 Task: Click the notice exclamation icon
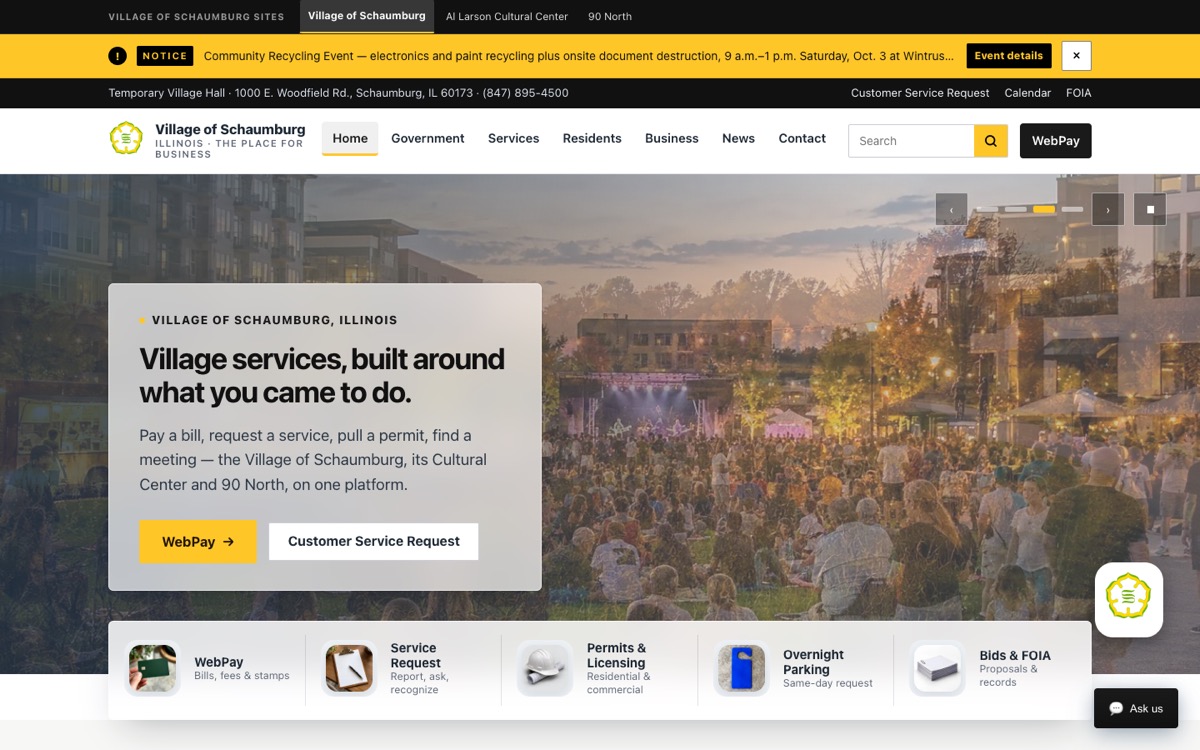(x=118, y=56)
